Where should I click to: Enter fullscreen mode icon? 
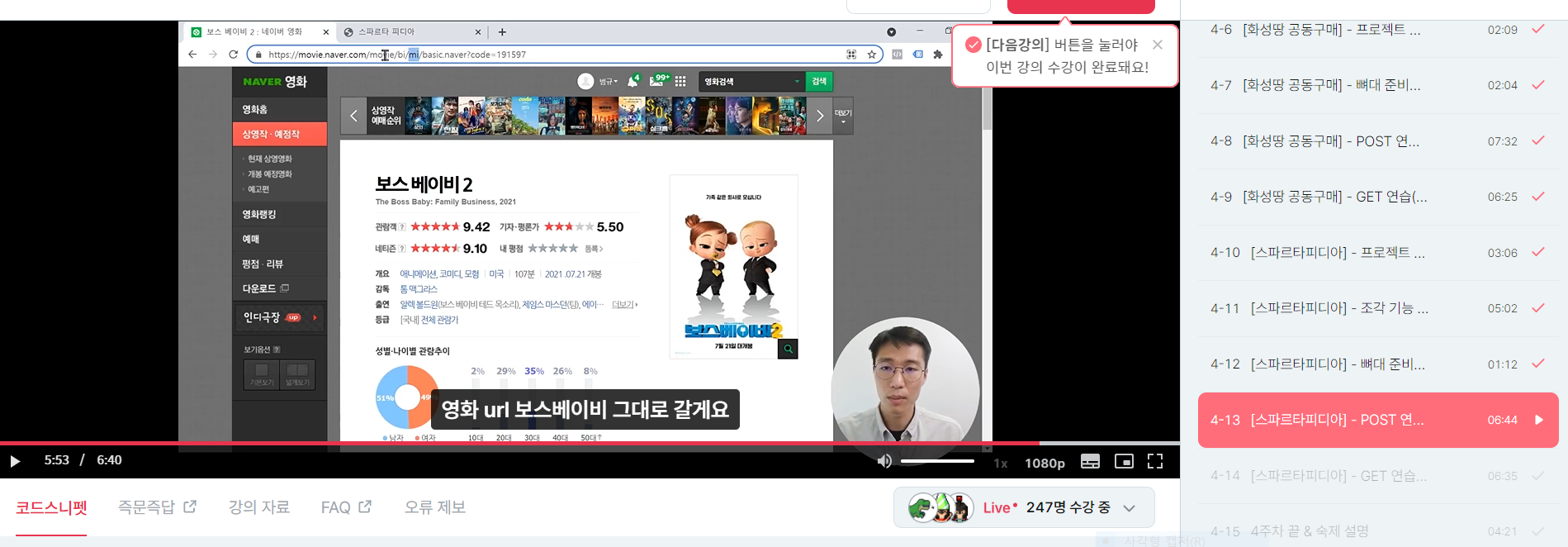[x=1155, y=461]
